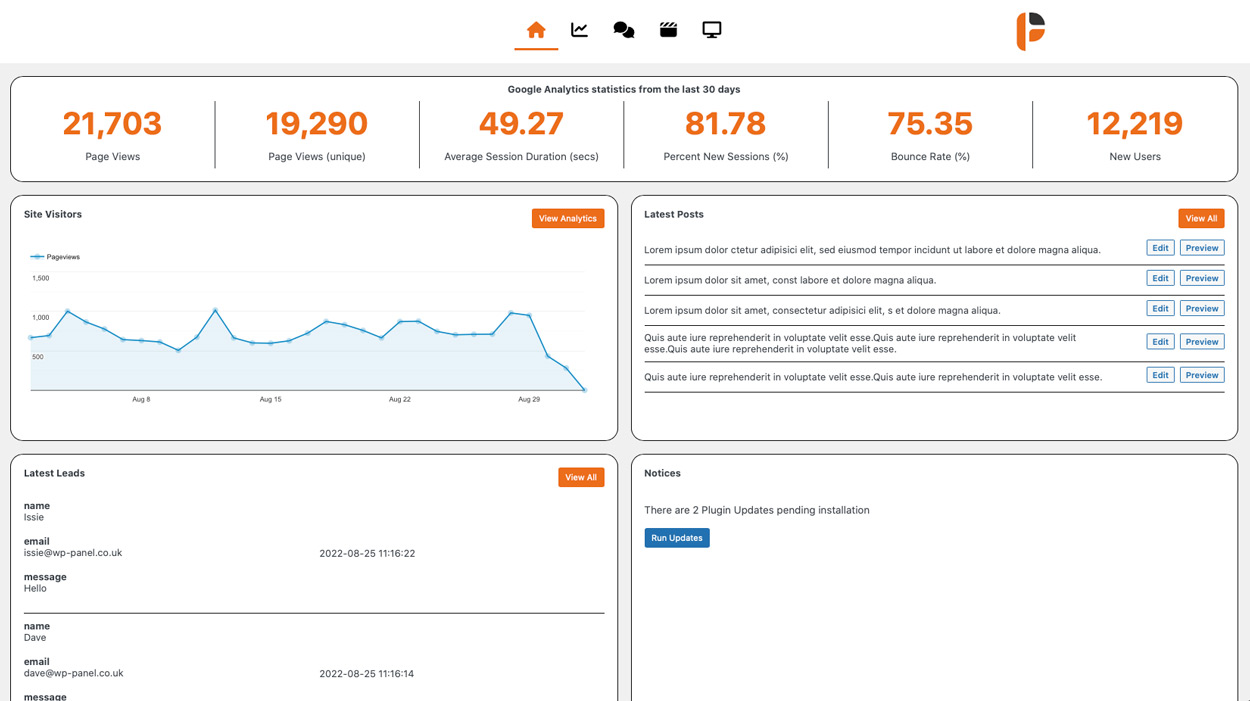
Task: Select the Media clapperboard icon
Action: point(667,29)
